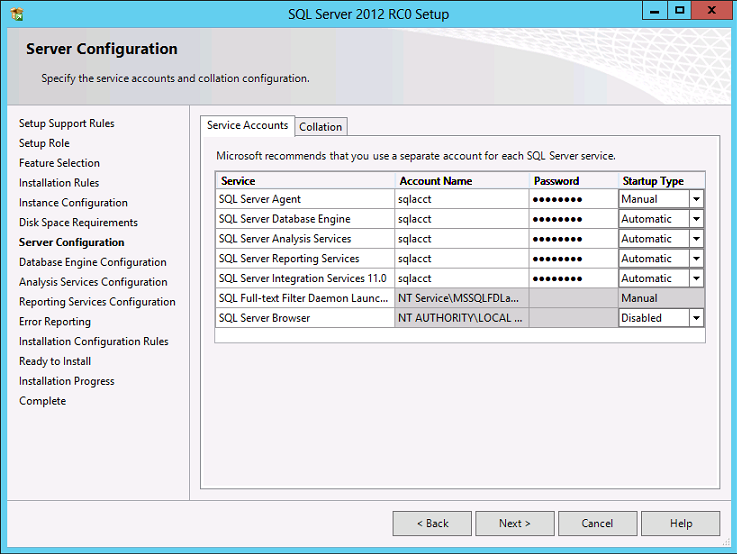Image resolution: width=737 pixels, height=554 pixels.
Task: Click the Account Name column header
Action: coord(462,181)
